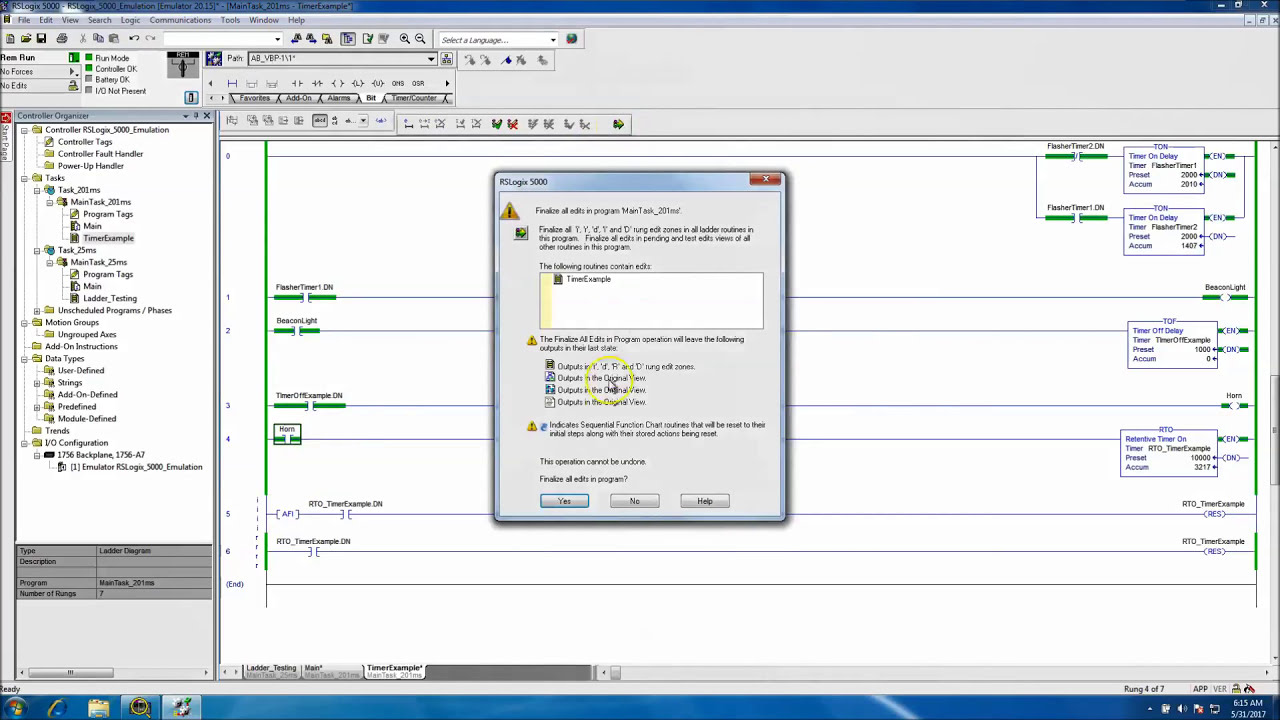Image resolution: width=1280 pixels, height=720 pixels.
Task: Click the Cancel Pending Edits red X icon
Action: pos(513,124)
